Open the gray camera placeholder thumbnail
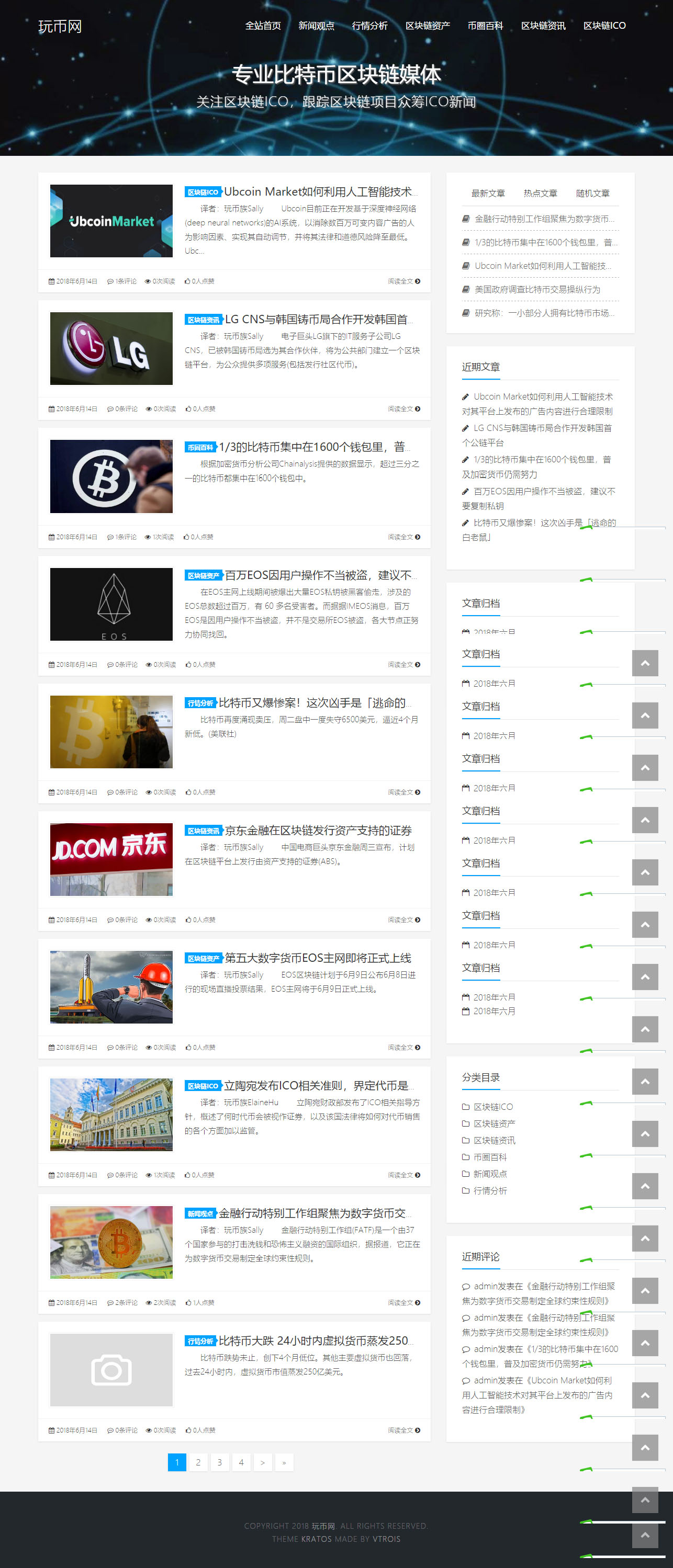673x1568 pixels. pyautogui.click(x=111, y=1370)
